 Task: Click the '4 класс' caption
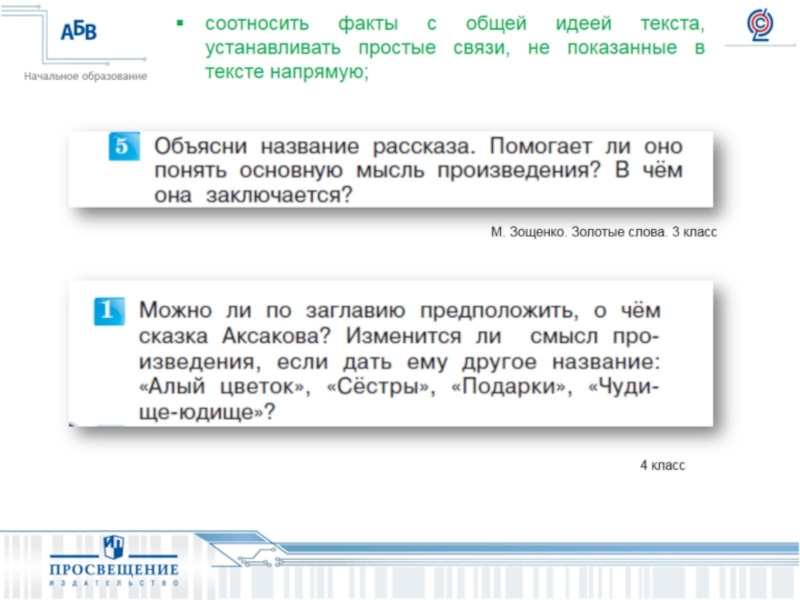tap(662, 465)
